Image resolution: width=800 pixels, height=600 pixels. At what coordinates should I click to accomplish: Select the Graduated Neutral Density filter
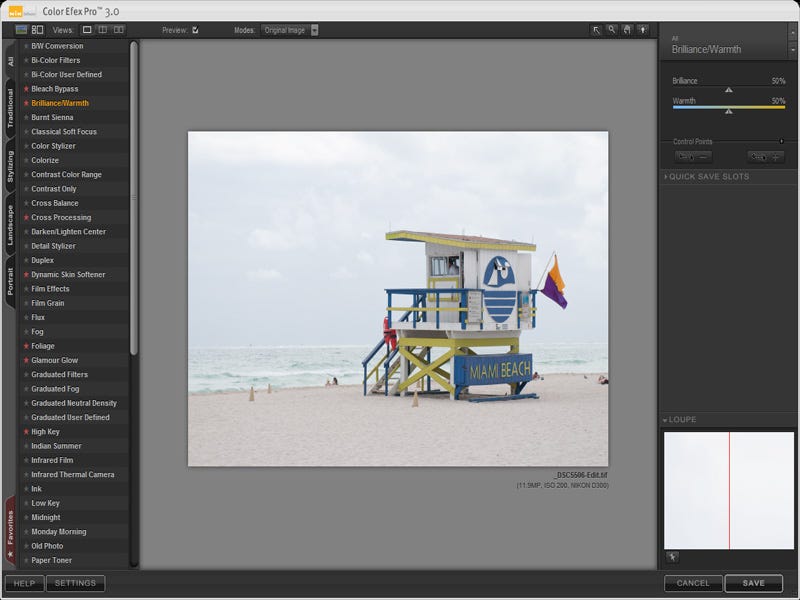tap(74, 403)
